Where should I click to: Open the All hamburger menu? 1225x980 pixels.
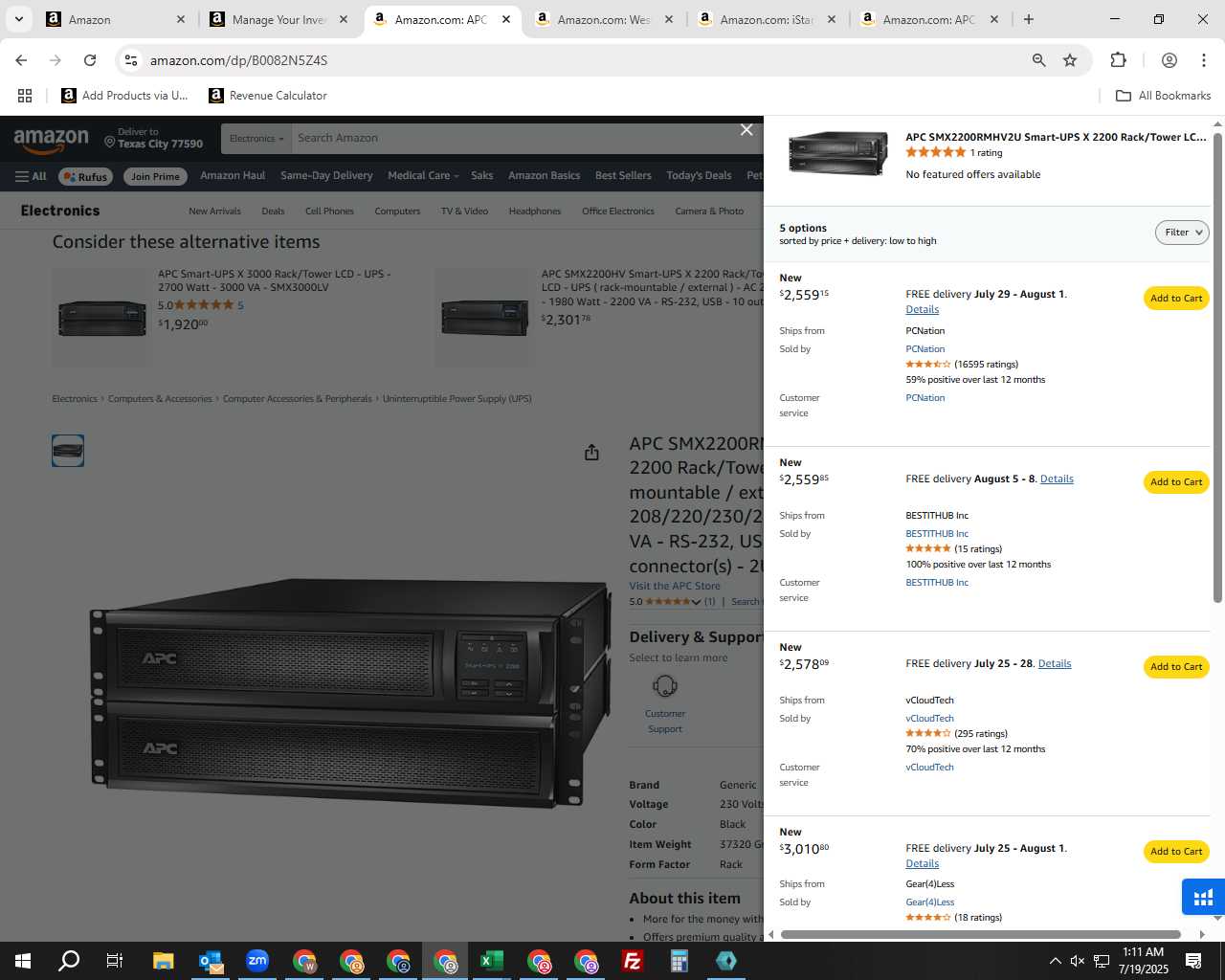[31, 176]
